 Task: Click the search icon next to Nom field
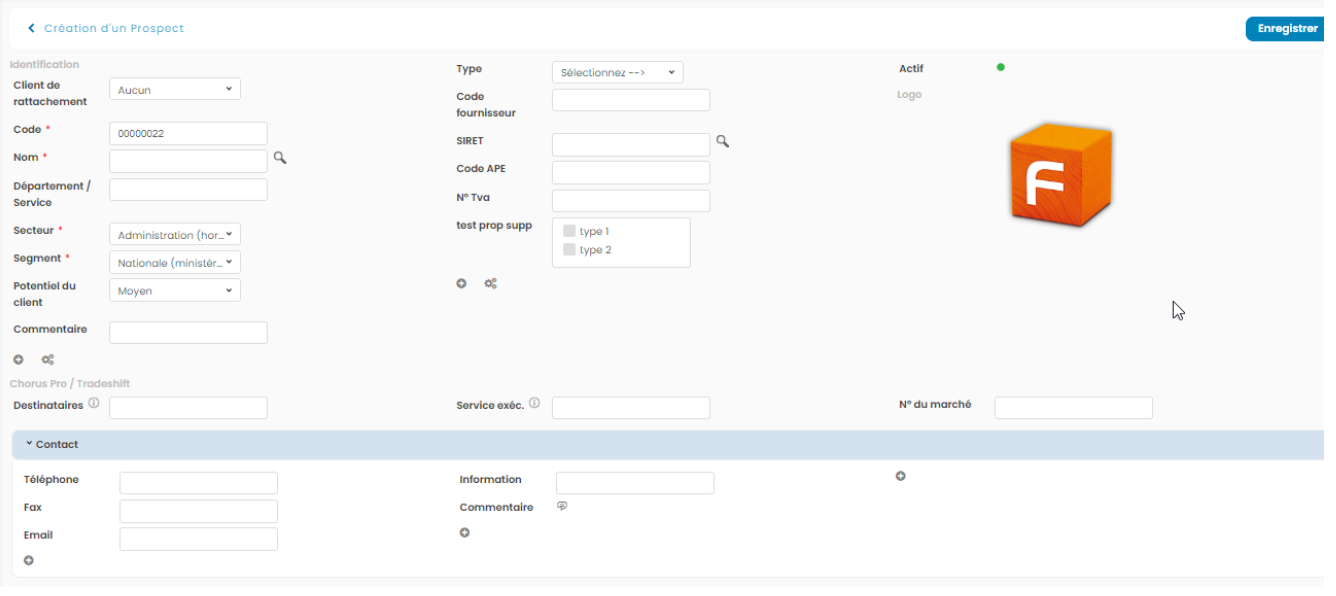click(x=280, y=158)
